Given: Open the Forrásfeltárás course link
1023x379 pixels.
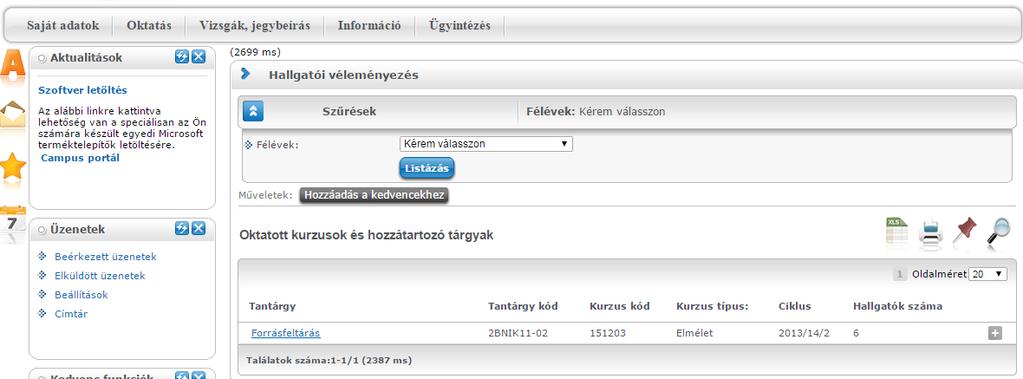Looking at the screenshot, I should (286, 333).
